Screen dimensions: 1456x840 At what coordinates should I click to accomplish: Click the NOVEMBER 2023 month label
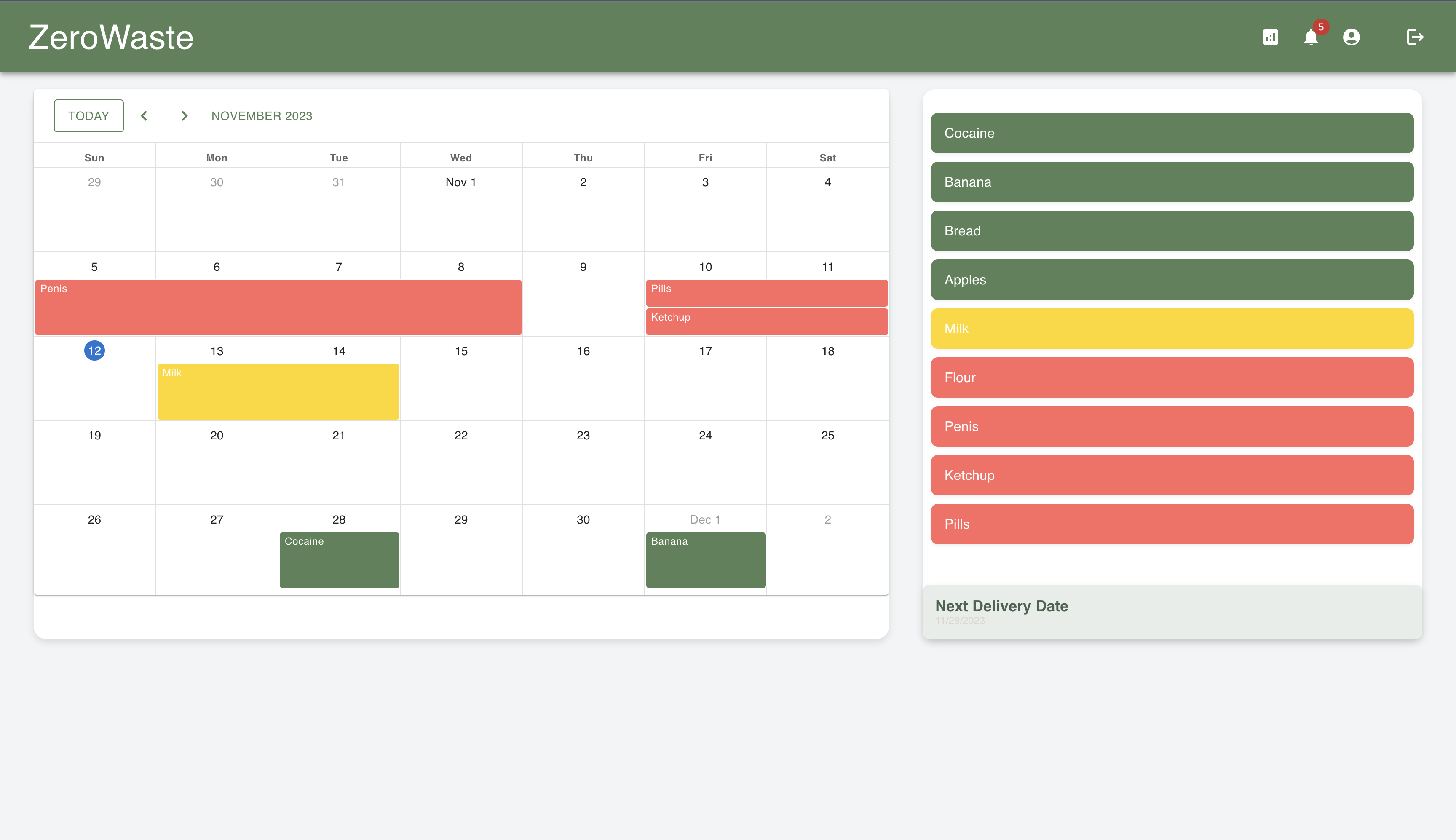[x=262, y=116]
